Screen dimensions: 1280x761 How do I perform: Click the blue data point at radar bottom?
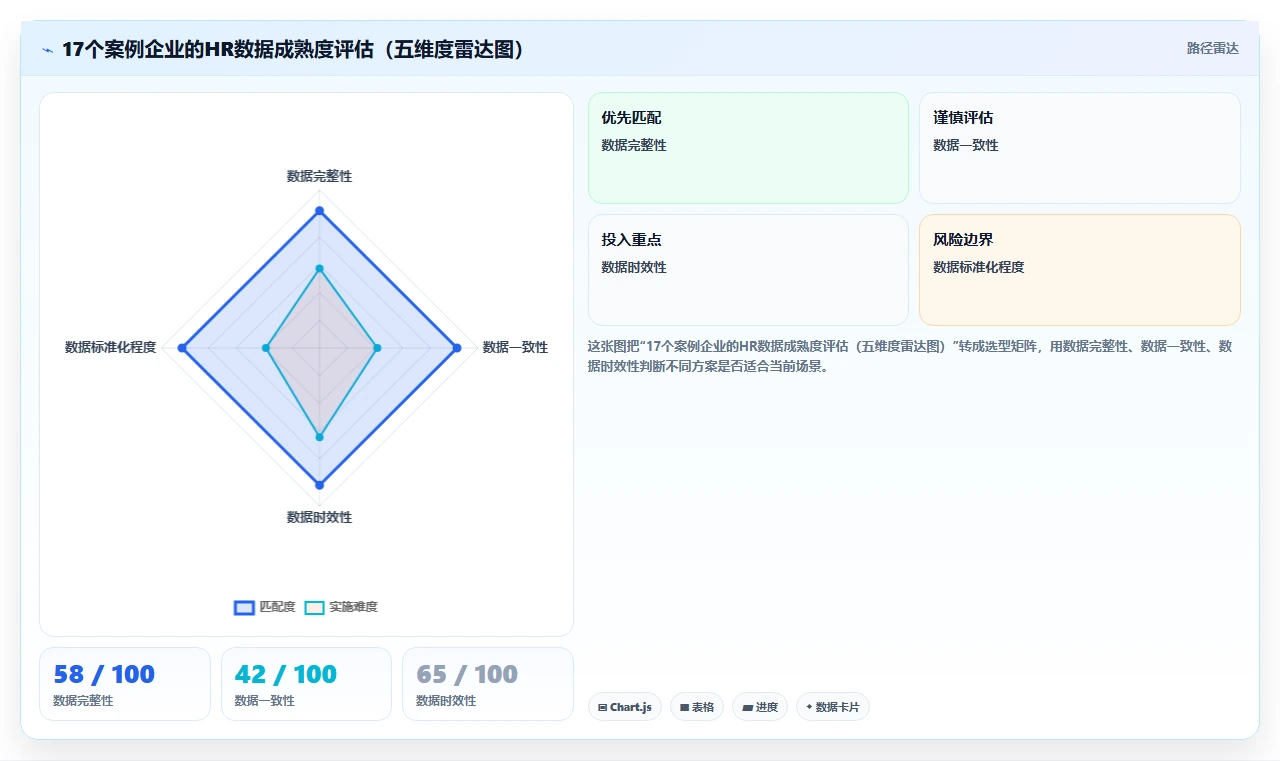320,485
